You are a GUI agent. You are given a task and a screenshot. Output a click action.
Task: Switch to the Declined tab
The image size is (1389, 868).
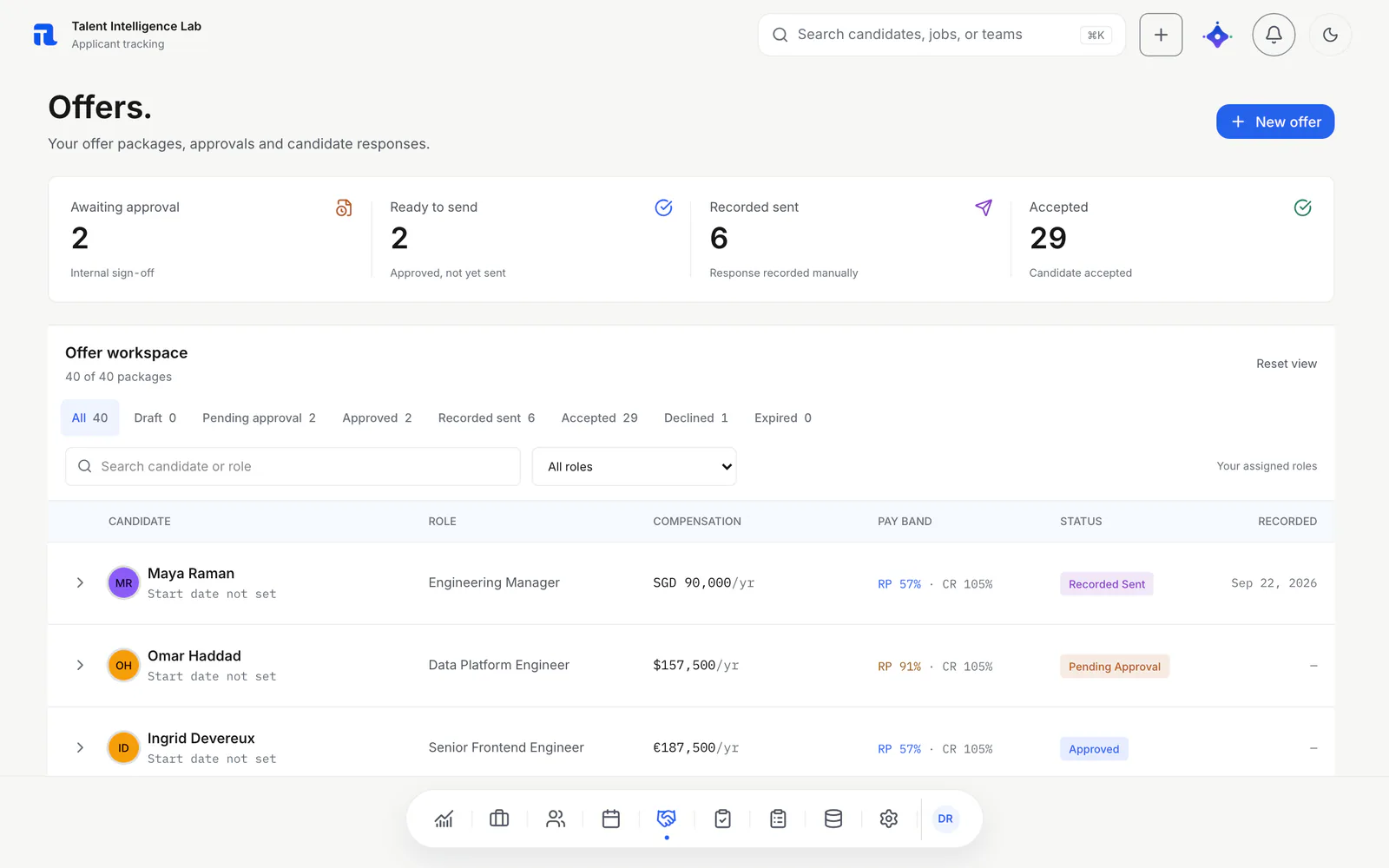point(696,418)
